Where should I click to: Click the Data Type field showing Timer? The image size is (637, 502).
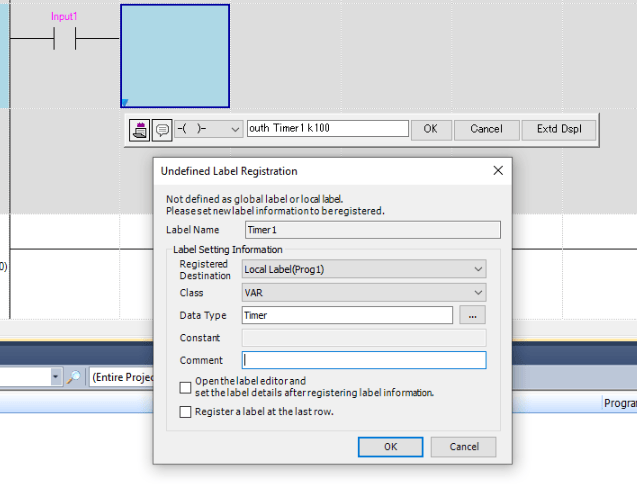click(347, 315)
